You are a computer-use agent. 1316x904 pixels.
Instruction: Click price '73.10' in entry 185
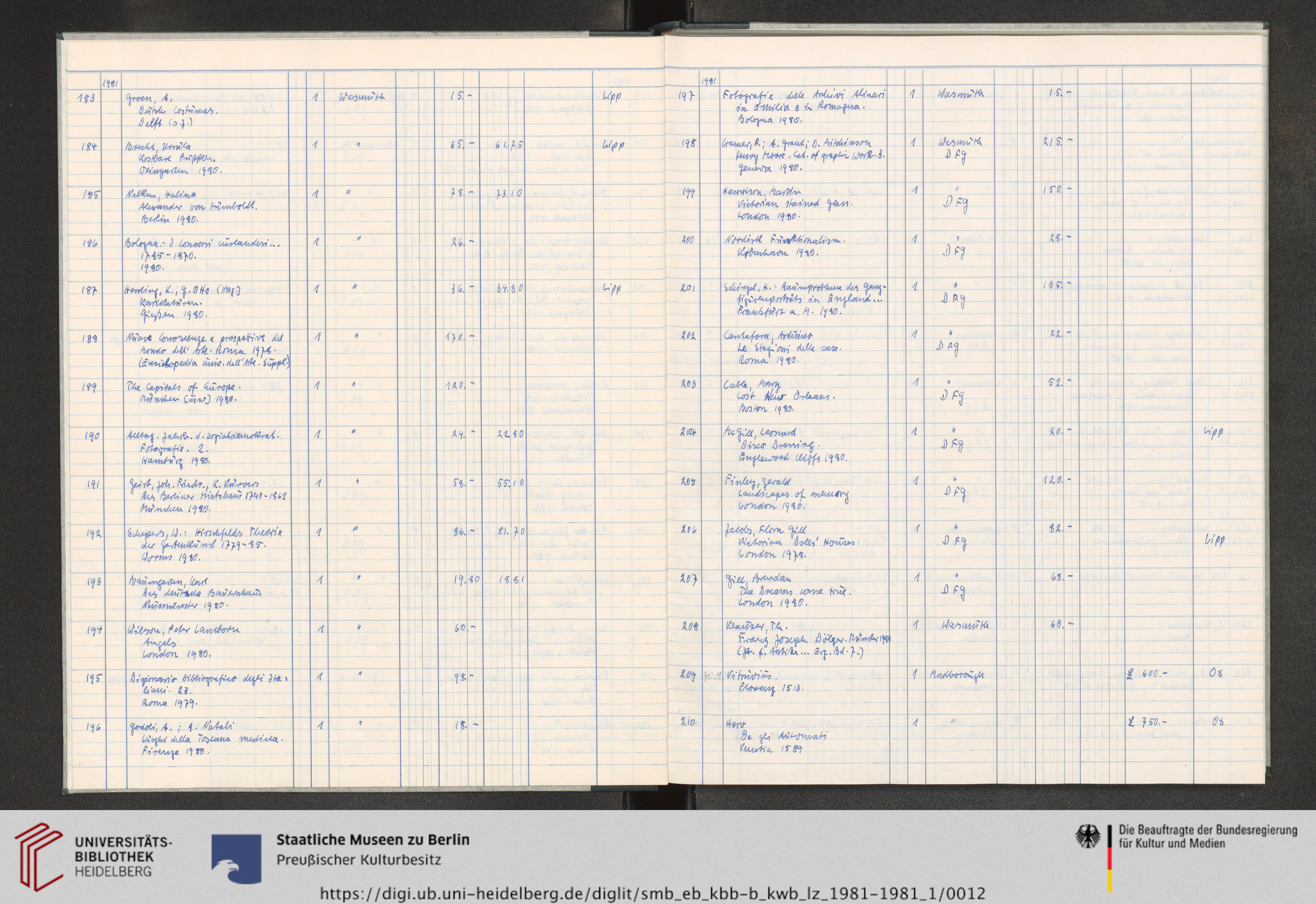coord(509,193)
